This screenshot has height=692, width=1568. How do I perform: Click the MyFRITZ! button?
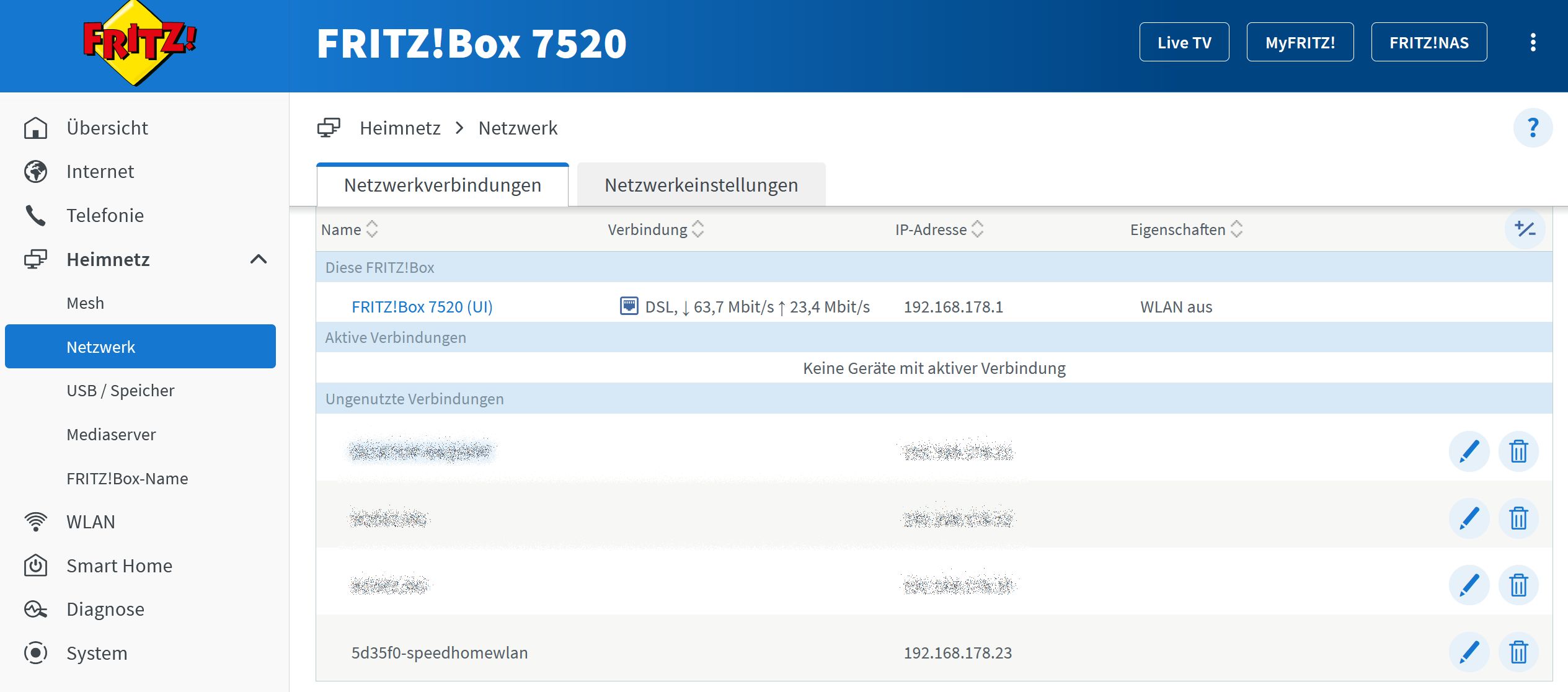(x=1300, y=42)
